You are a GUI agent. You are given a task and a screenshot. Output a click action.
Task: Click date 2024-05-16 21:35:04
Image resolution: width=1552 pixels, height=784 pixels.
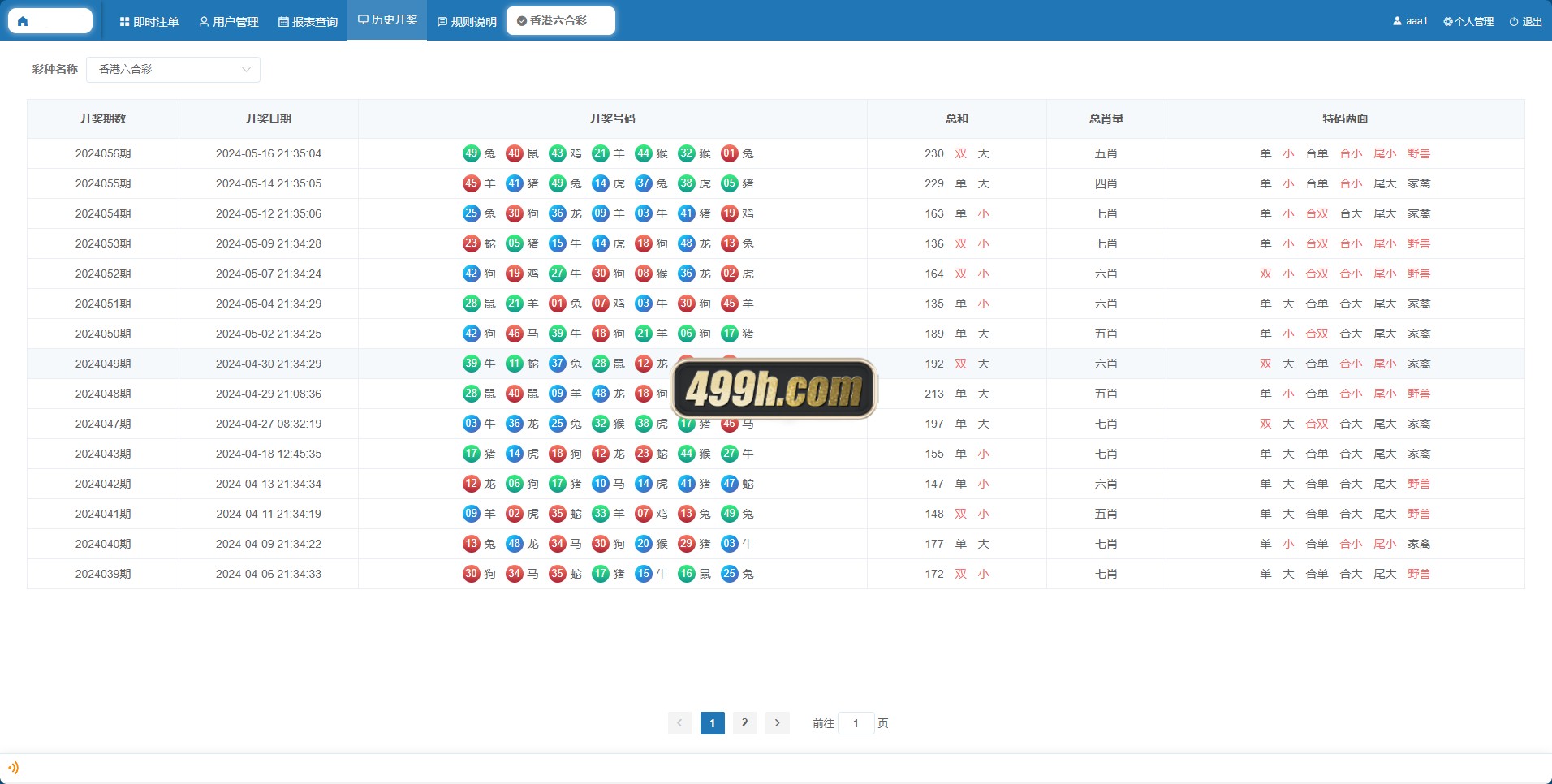point(269,153)
